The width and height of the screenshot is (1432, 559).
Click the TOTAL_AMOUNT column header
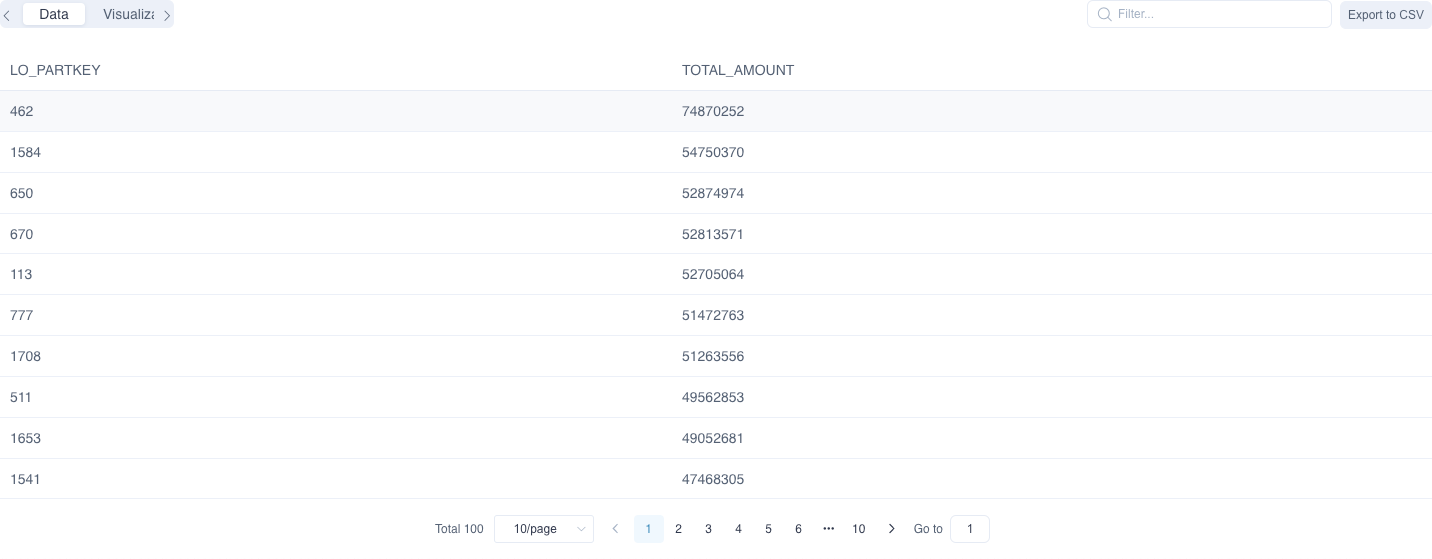click(738, 70)
